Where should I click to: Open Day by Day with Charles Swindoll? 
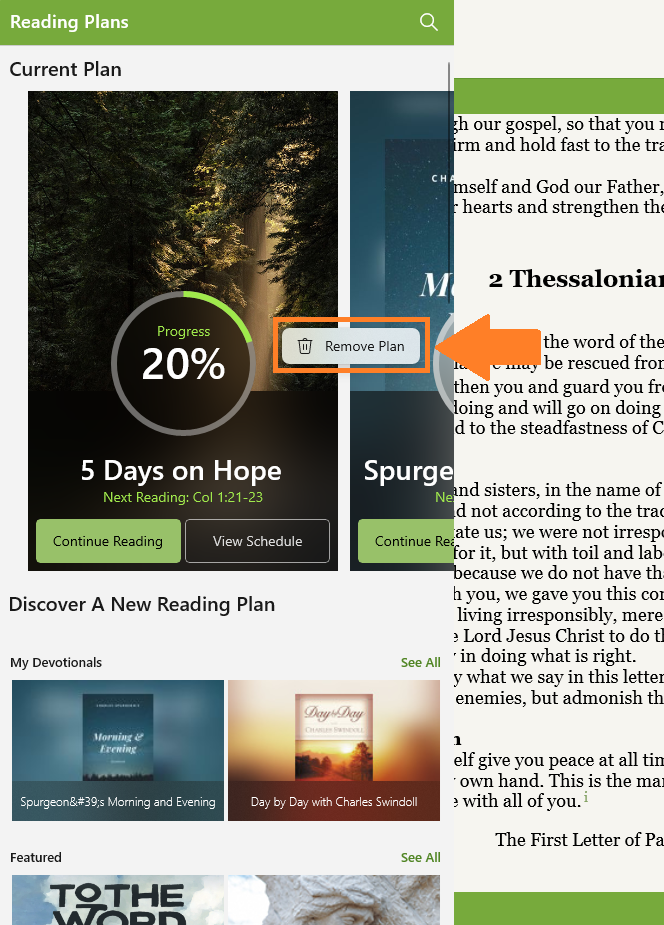point(334,750)
